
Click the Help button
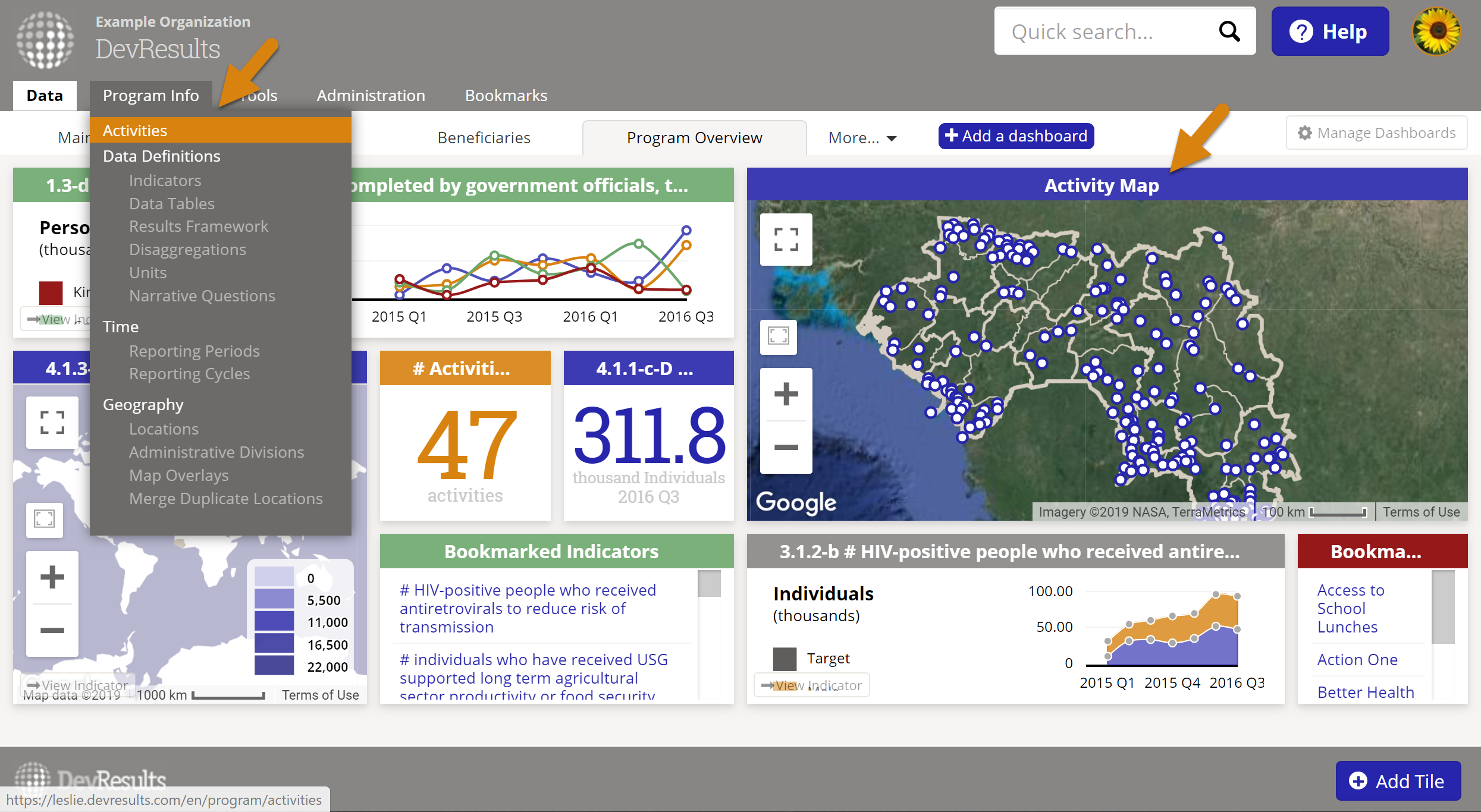pos(1330,31)
